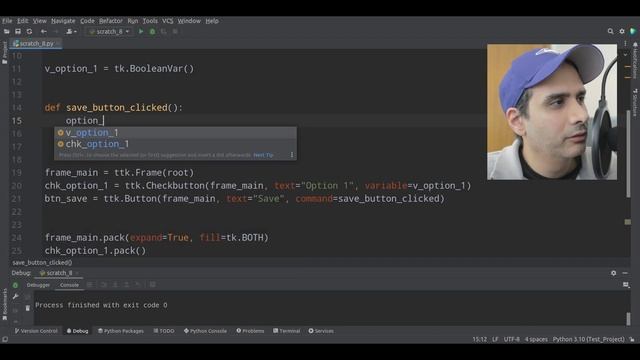Hide the Debug tool window
Image resolution: width=640 pixels, height=360 pixels.
(625, 273)
